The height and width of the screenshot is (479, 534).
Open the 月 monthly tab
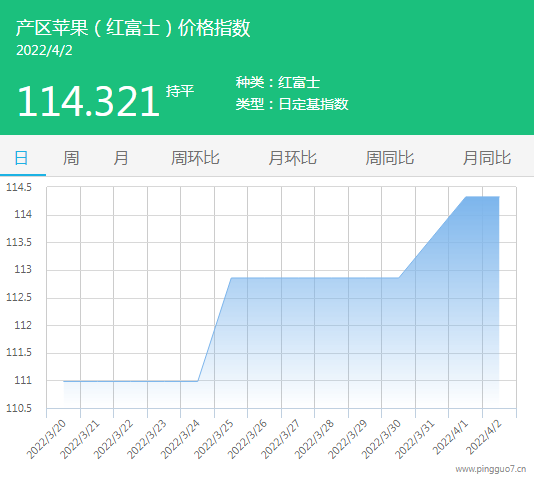[121, 158]
